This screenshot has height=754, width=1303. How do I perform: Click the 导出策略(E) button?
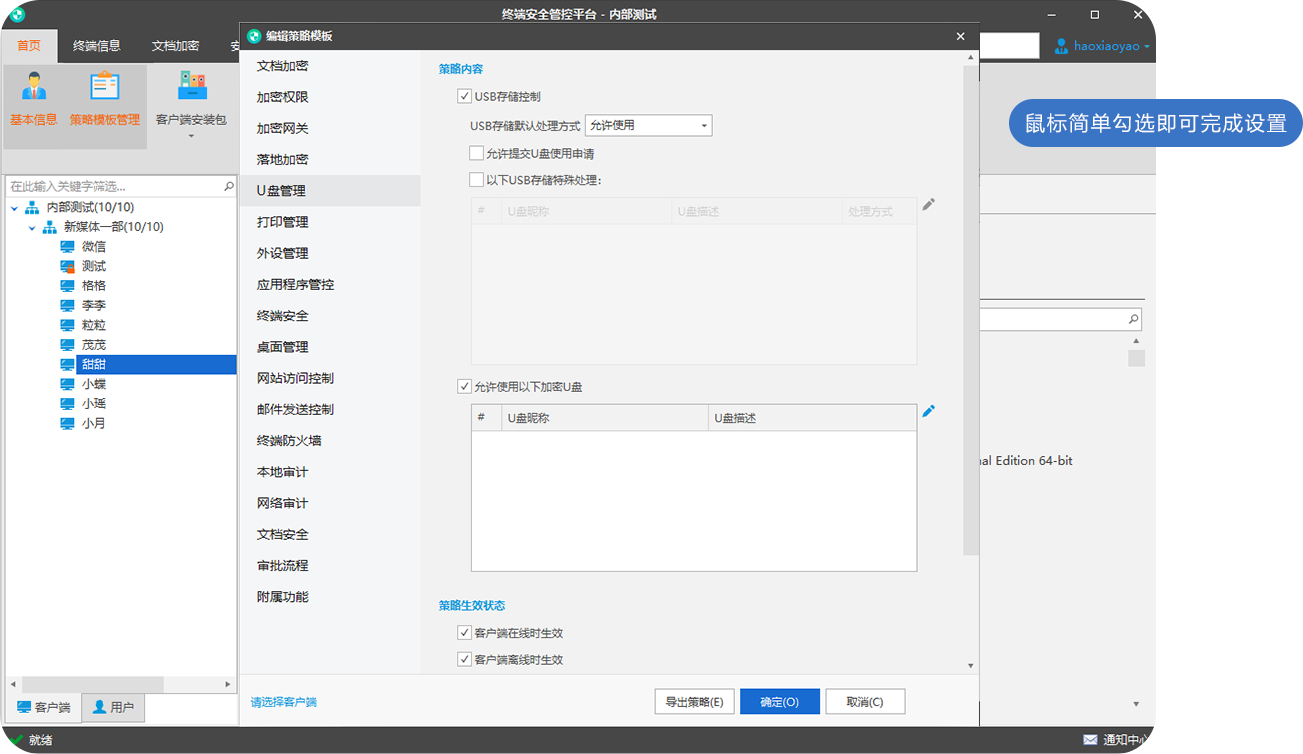694,702
